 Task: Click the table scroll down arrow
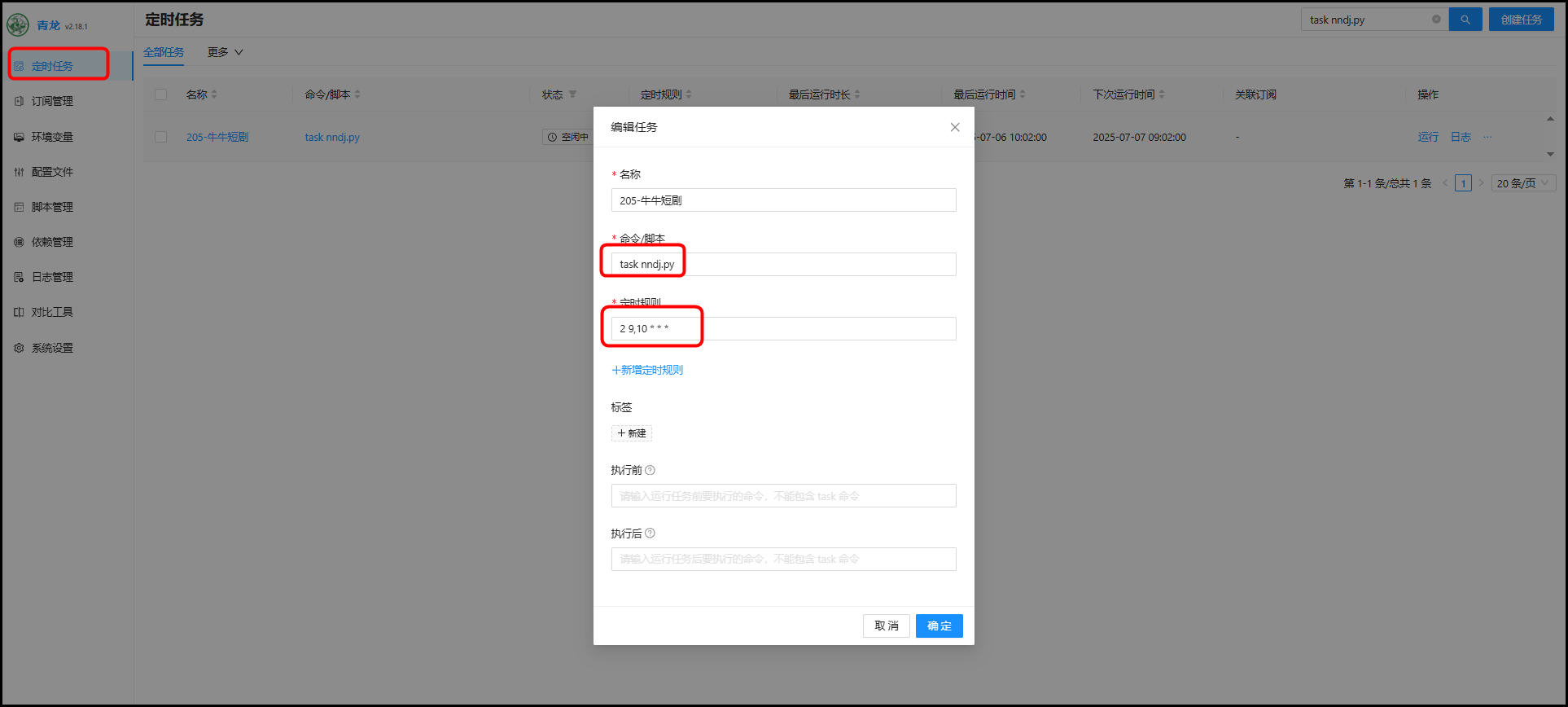click(1550, 154)
